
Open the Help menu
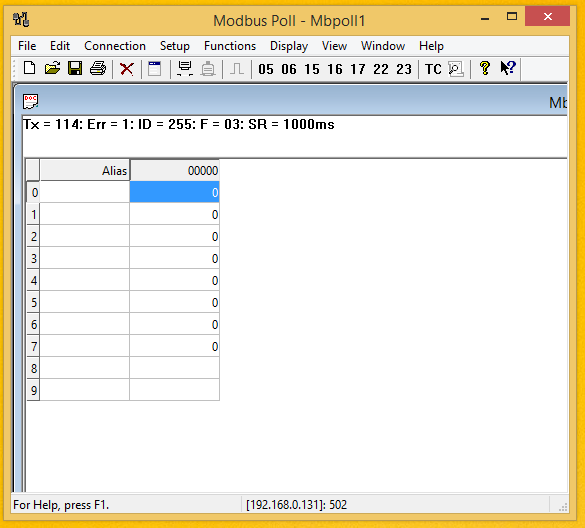(431, 46)
